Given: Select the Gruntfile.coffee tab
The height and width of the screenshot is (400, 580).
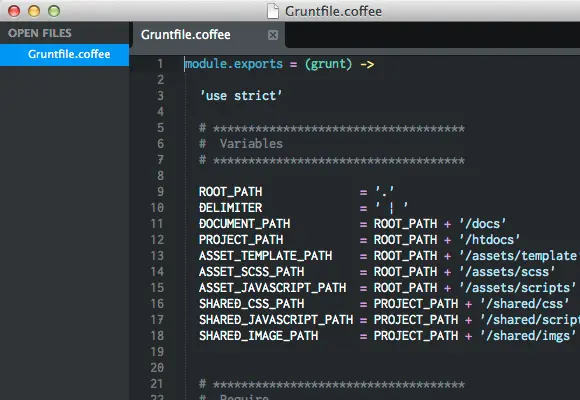Looking at the screenshot, I should click(x=186, y=35).
